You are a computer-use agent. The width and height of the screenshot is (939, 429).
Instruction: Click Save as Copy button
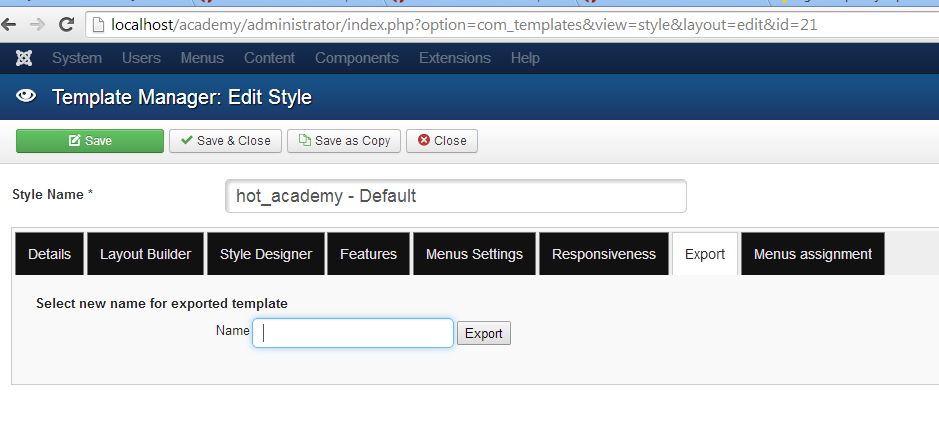coord(344,141)
